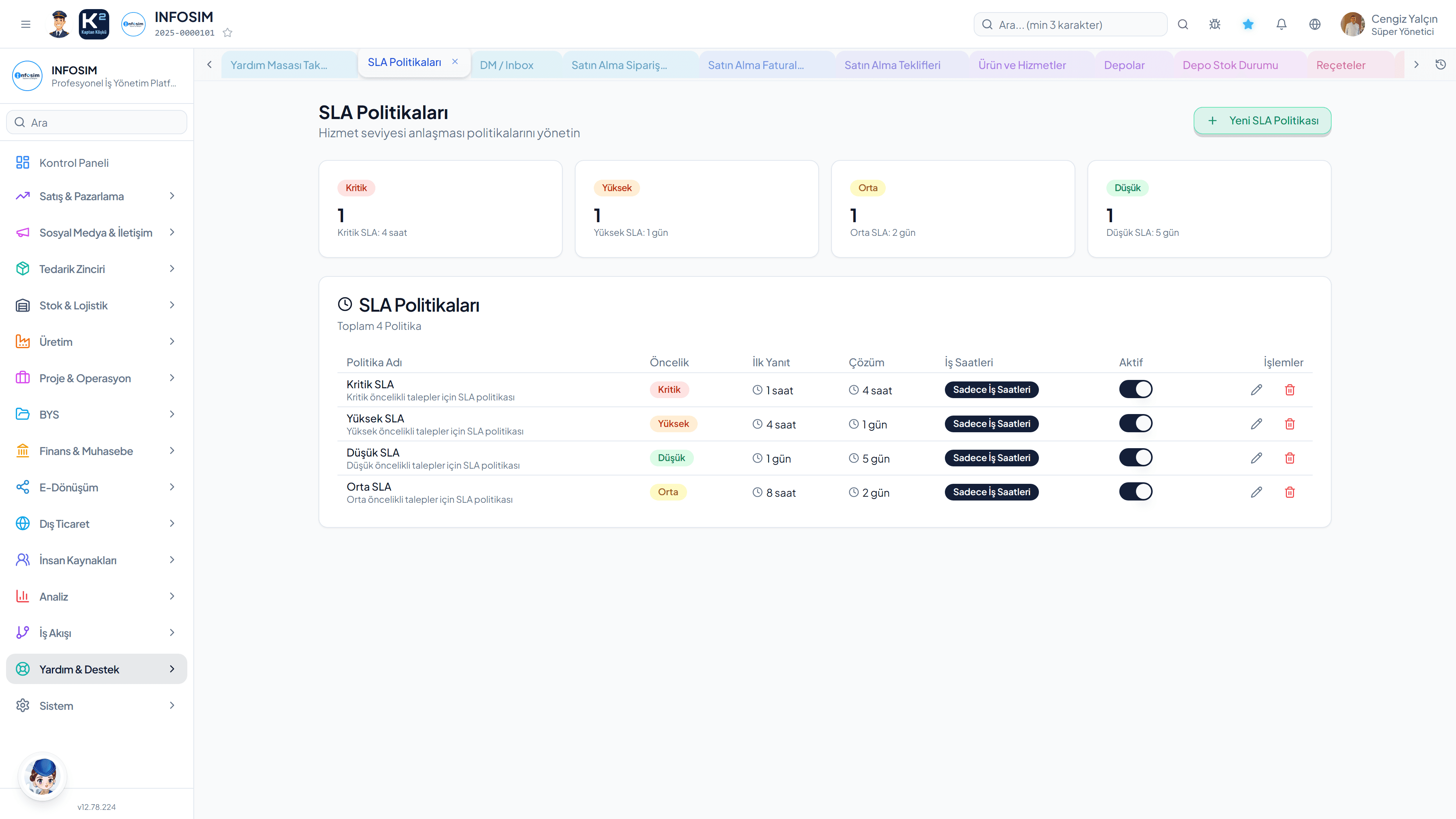Viewport: 1456px width, 819px height.
Task: Expand E-Dönüşüm menu
Action: (x=96, y=487)
